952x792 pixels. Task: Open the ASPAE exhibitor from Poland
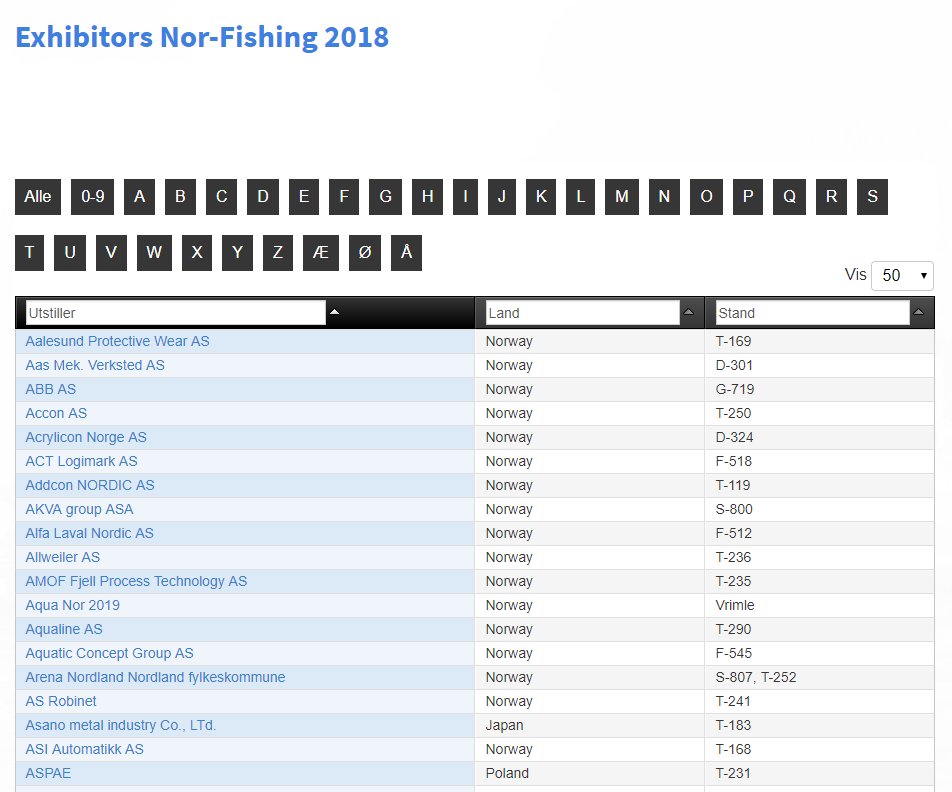click(47, 773)
